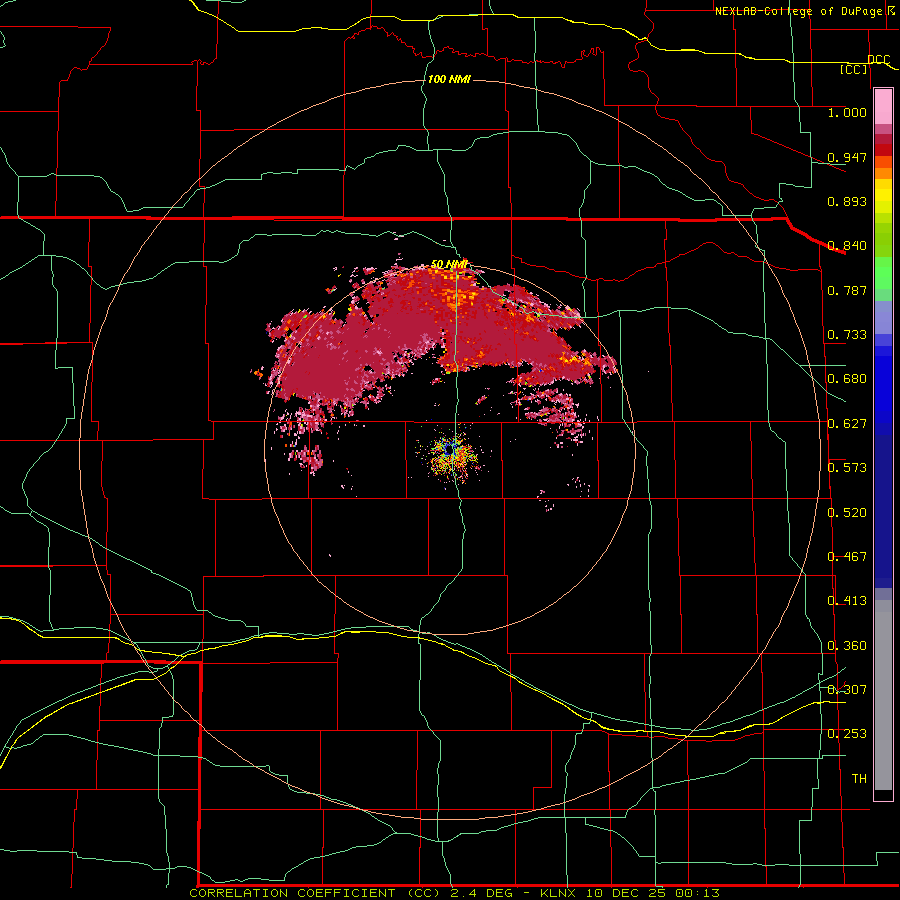Click the 1.000 legend value
Image resolution: width=900 pixels, height=900 pixels.
tap(847, 112)
